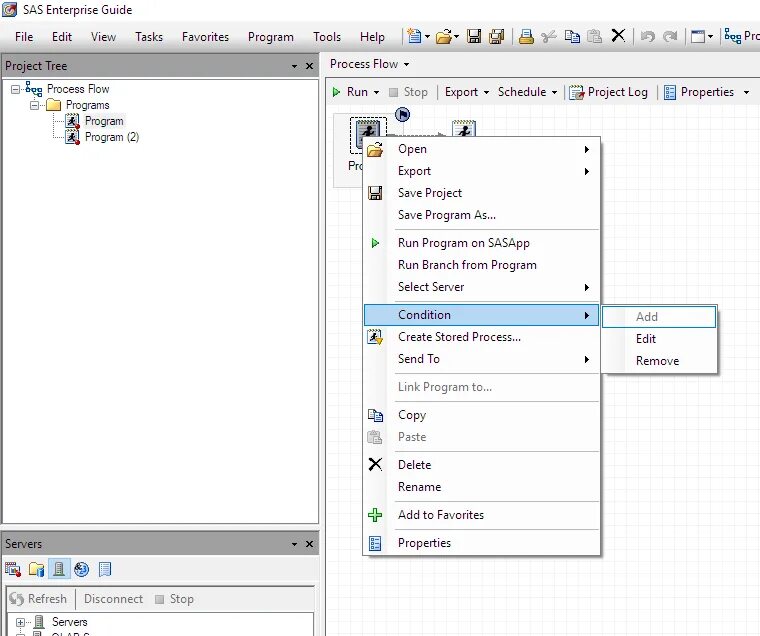The image size is (760, 636).
Task: Collapse the Process Flow tree node
Action: [x=16, y=89]
